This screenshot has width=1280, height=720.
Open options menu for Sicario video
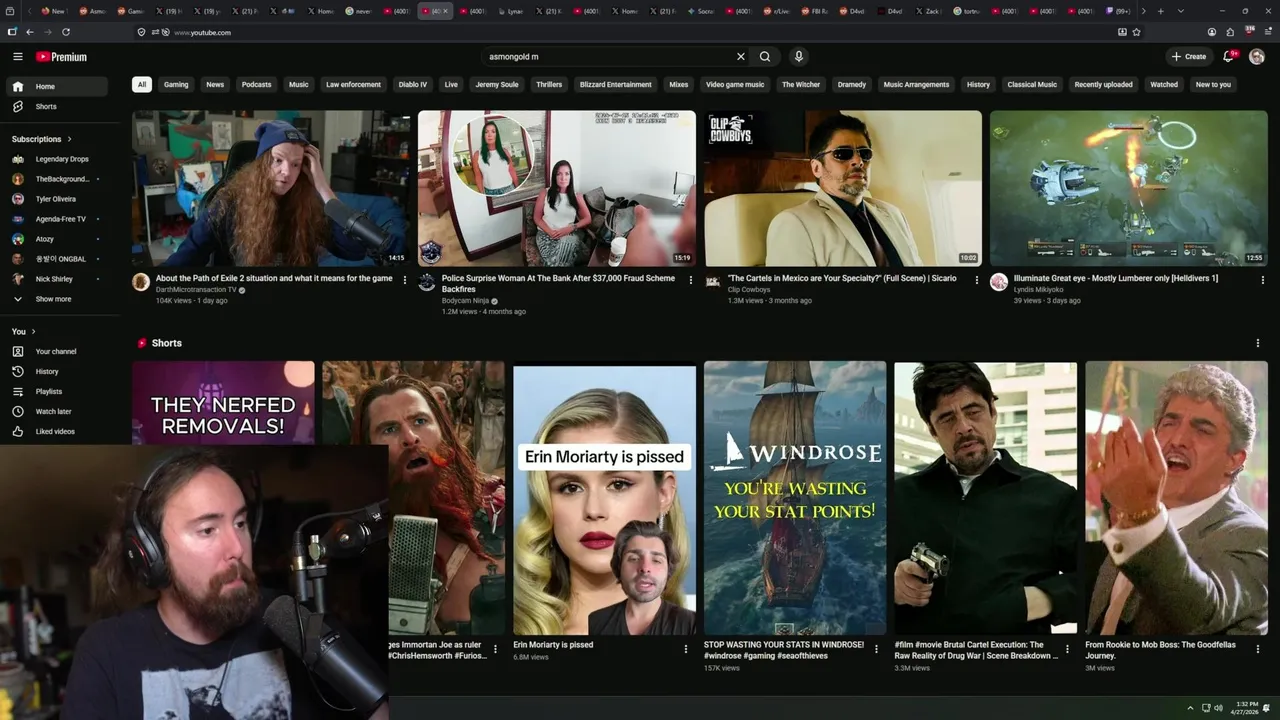[977, 280]
